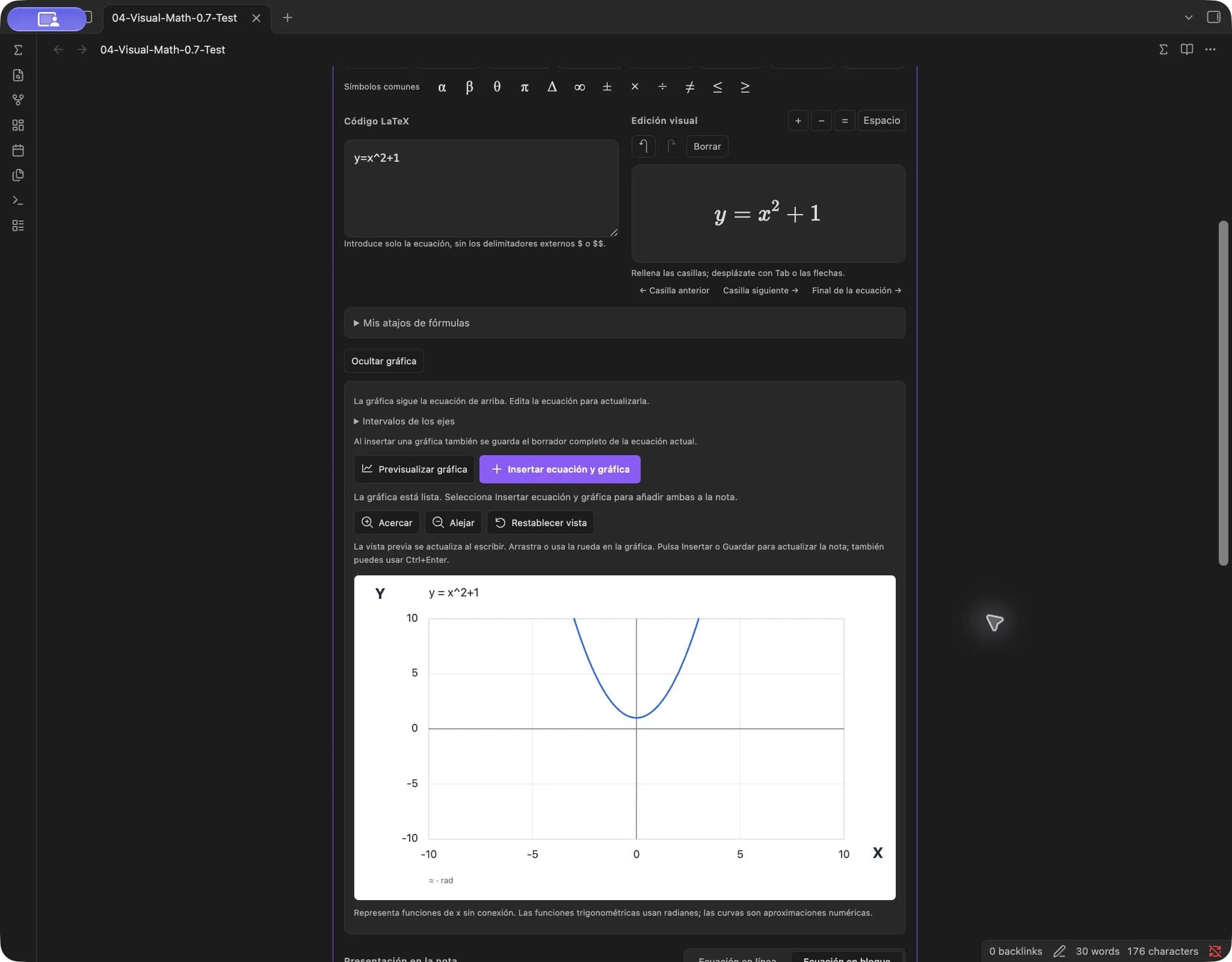The image size is (1232, 962).
Task: Click Restablecer vista button
Action: (x=540, y=522)
